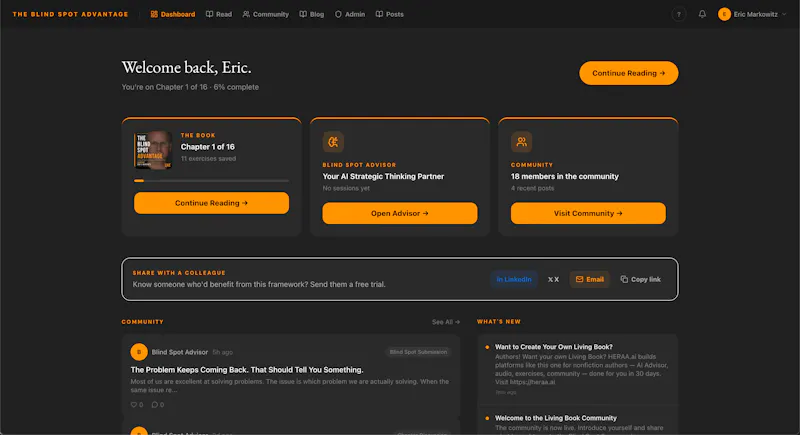The height and width of the screenshot is (435, 800).
Task: Open the Admin nav item
Action: tap(350, 14)
